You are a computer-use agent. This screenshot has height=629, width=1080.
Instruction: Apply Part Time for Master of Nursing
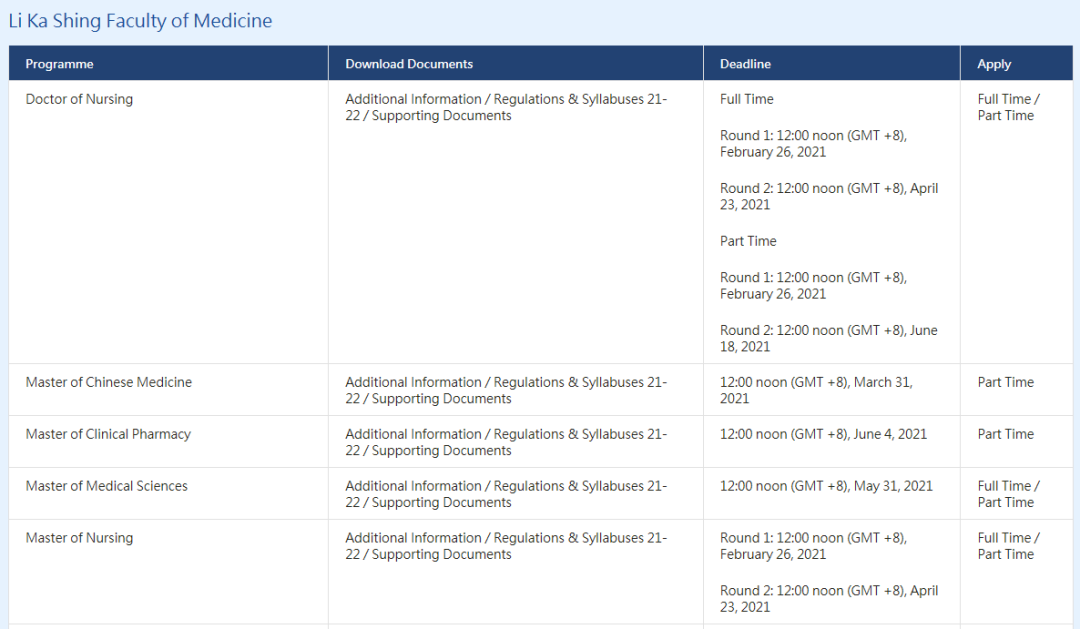tap(1006, 555)
